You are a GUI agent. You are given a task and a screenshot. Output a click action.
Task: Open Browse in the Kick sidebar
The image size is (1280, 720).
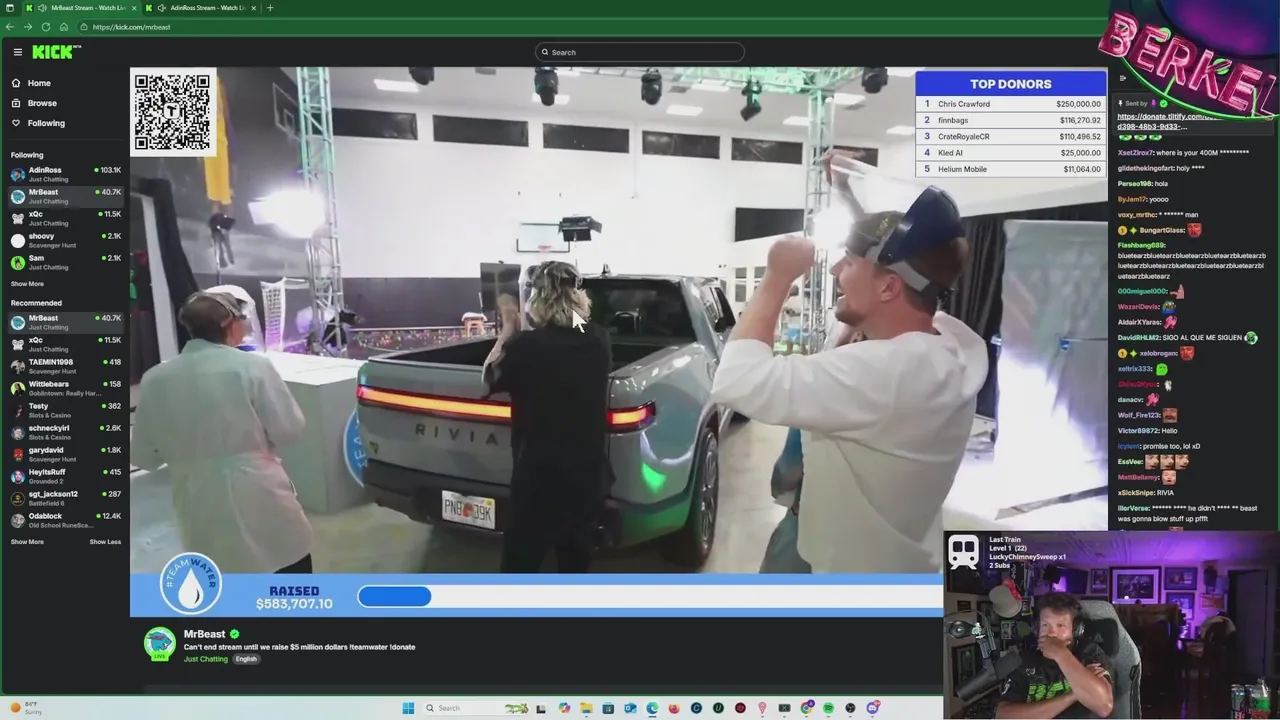(34, 103)
